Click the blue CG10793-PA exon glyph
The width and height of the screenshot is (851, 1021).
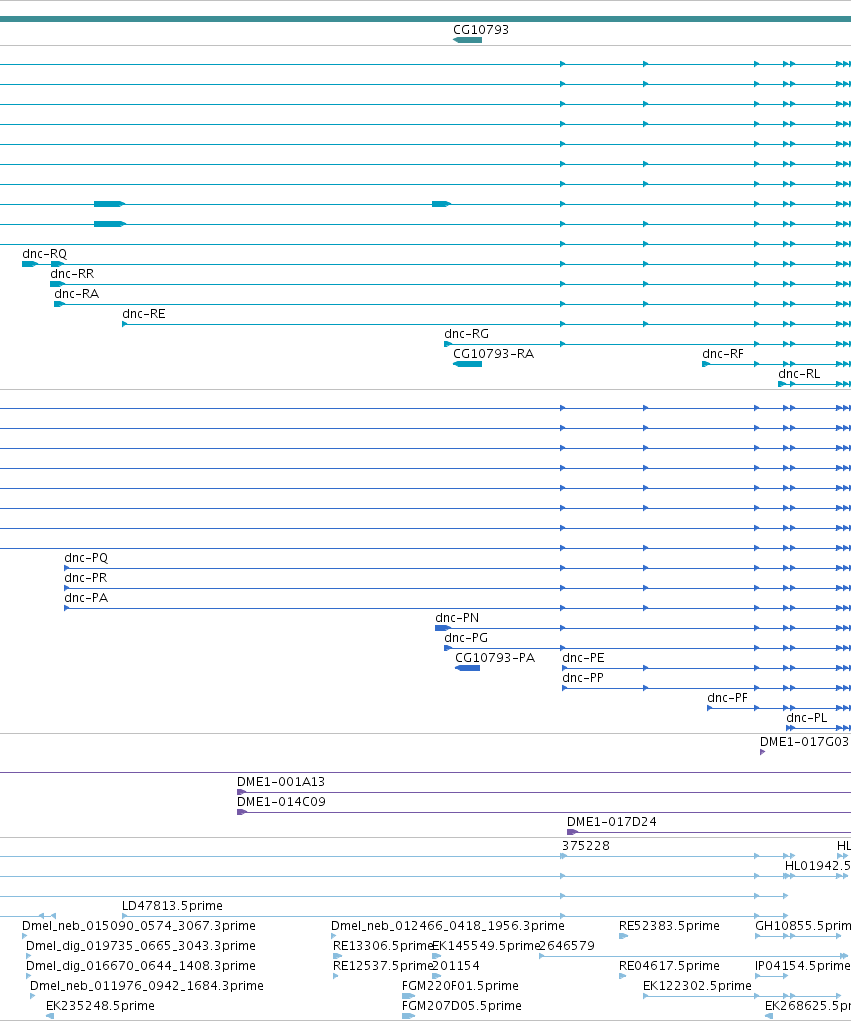pyautogui.click(x=467, y=668)
